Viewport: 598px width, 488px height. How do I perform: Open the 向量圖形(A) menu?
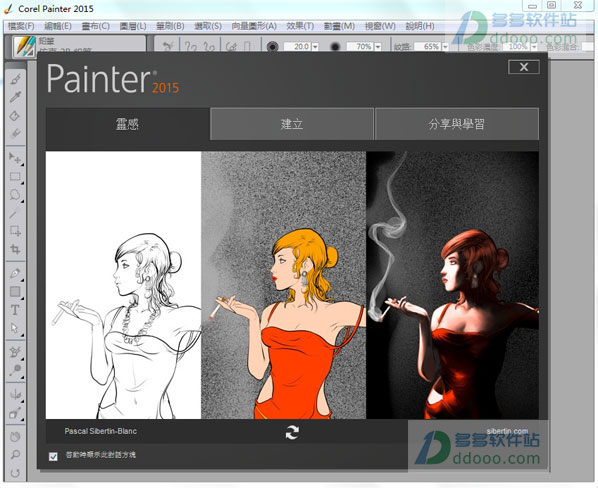coord(254,26)
